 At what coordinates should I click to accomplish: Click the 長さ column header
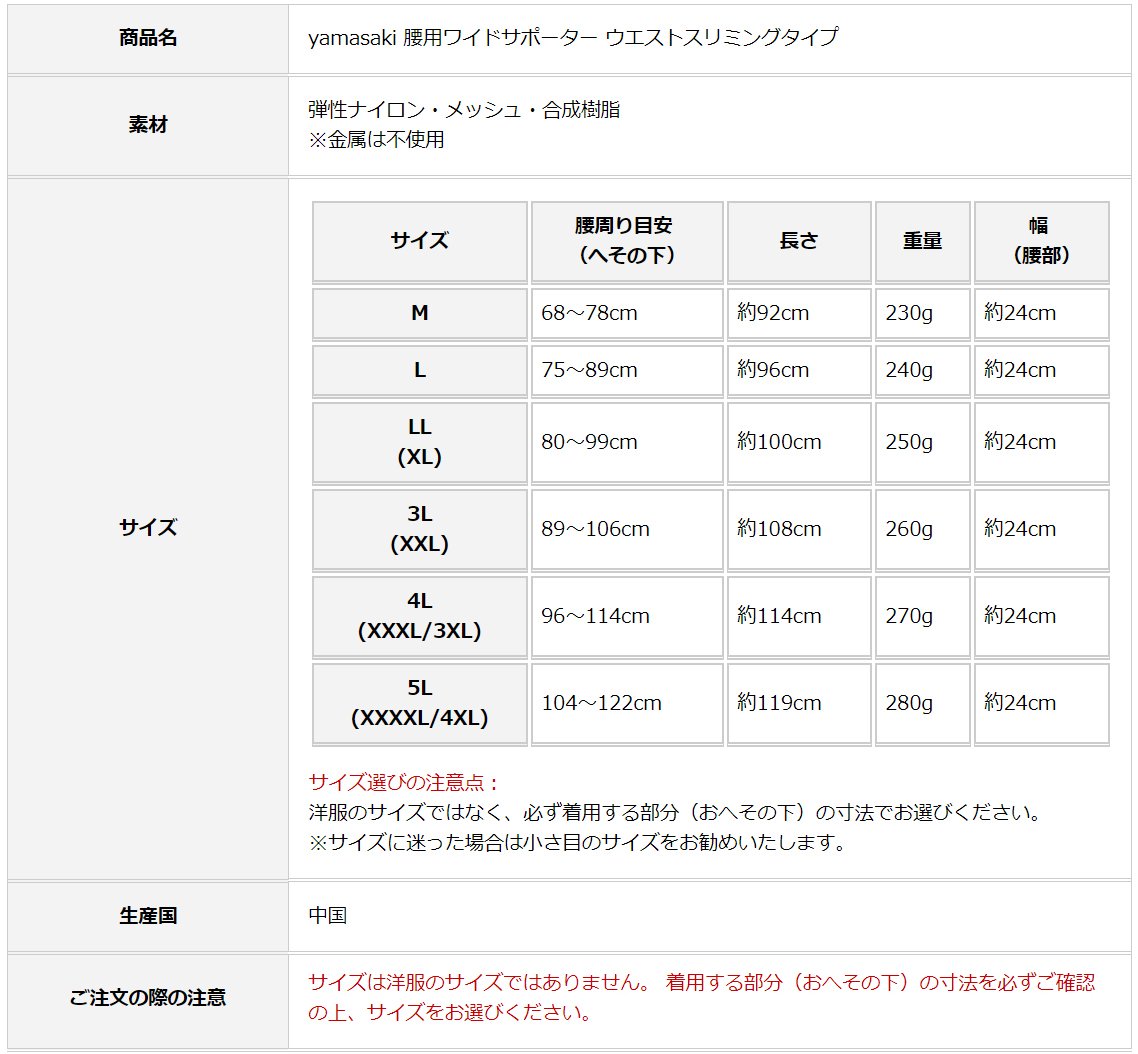[x=798, y=241]
